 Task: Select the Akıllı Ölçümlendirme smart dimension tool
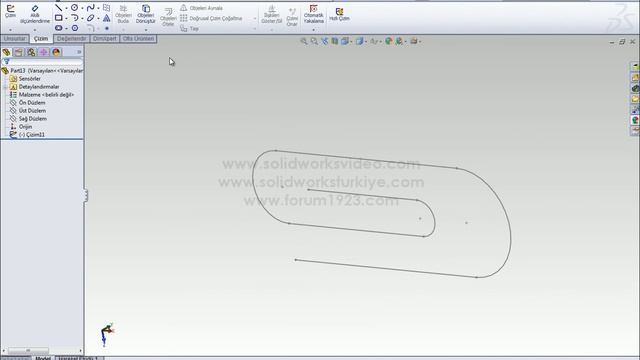pyautogui.click(x=35, y=14)
